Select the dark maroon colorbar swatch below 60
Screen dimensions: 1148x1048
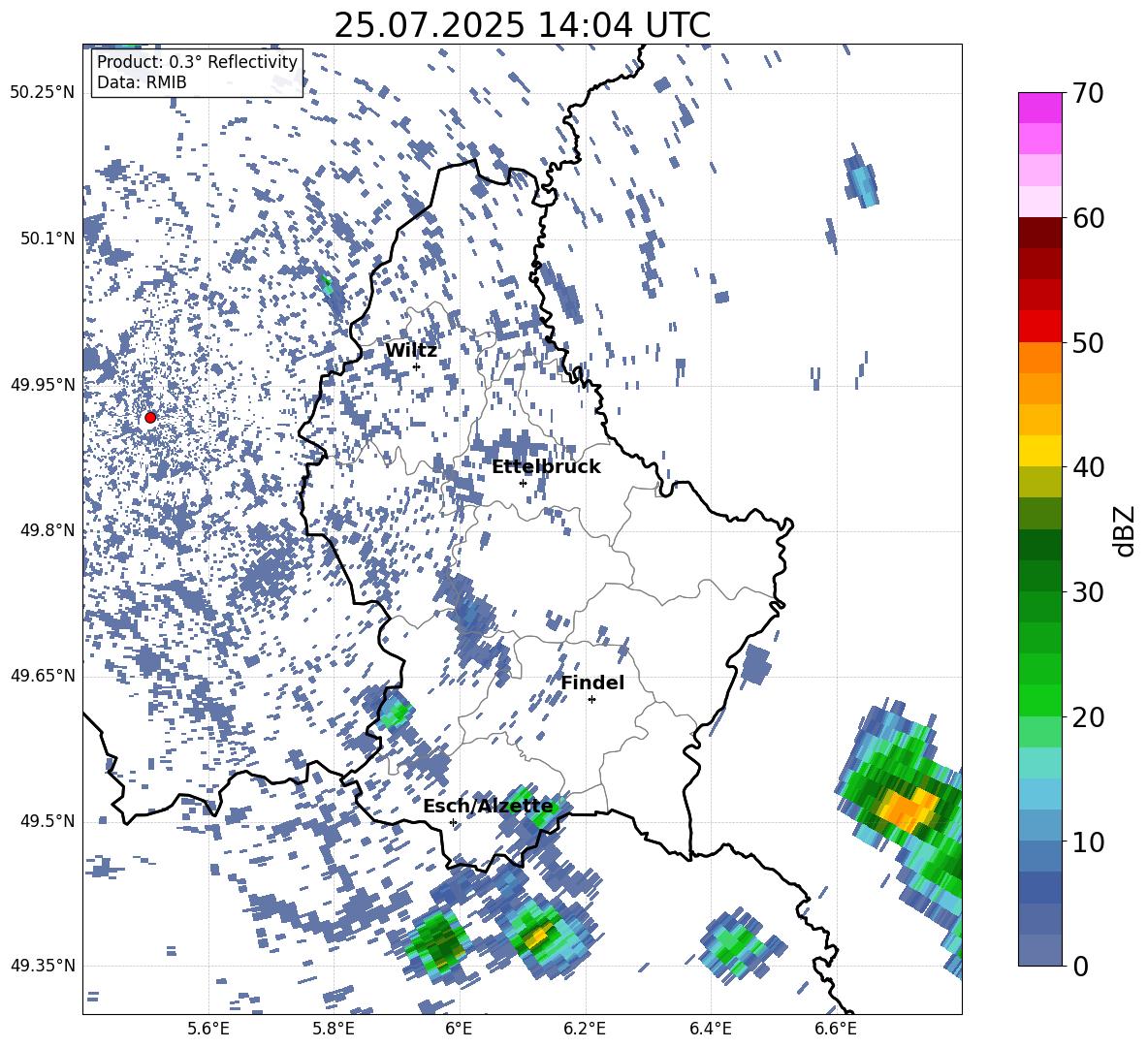tap(1039, 234)
